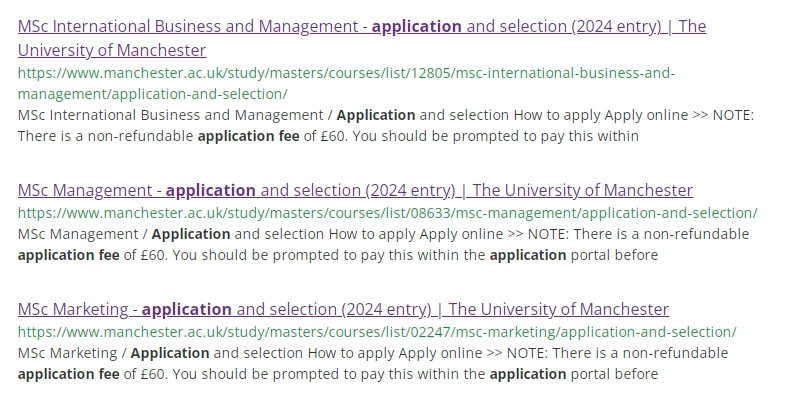Image resolution: width=797 pixels, height=400 pixels.
Task: Click "(2024 entry)" in the MSc Marketing title
Action: click(x=384, y=309)
